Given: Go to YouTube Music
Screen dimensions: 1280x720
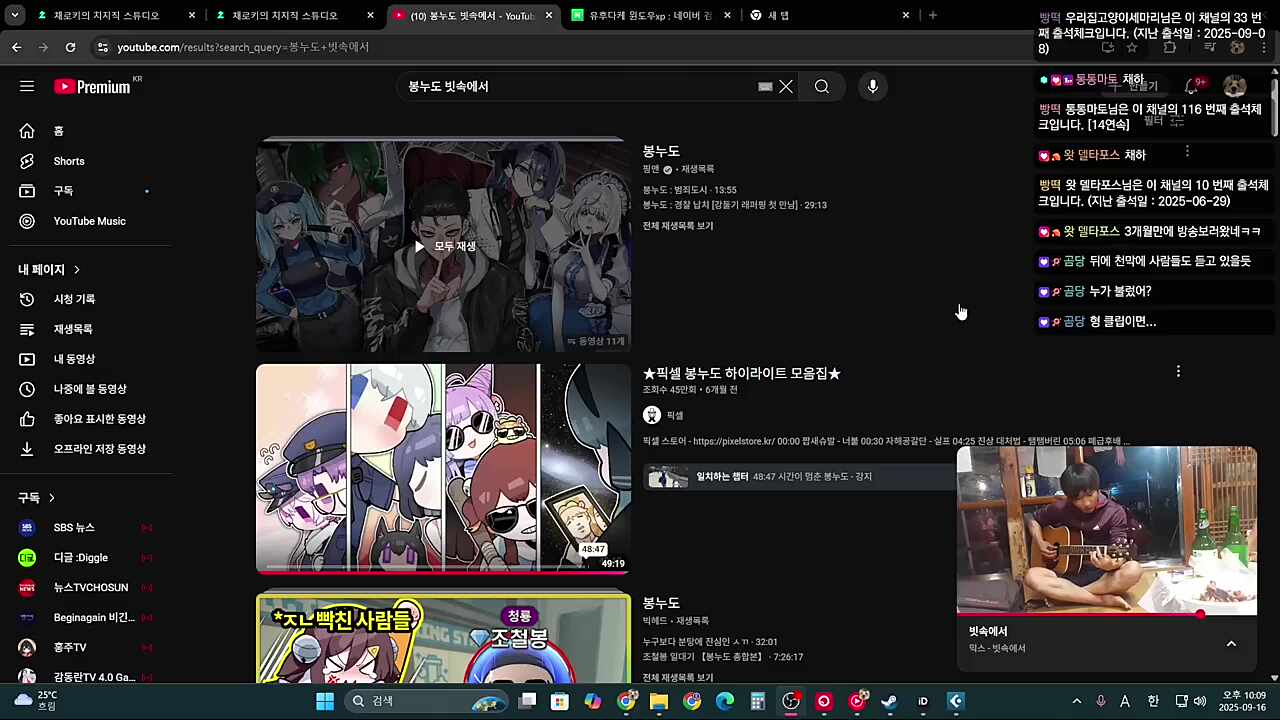Looking at the screenshot, I should (x=89, y=221).
